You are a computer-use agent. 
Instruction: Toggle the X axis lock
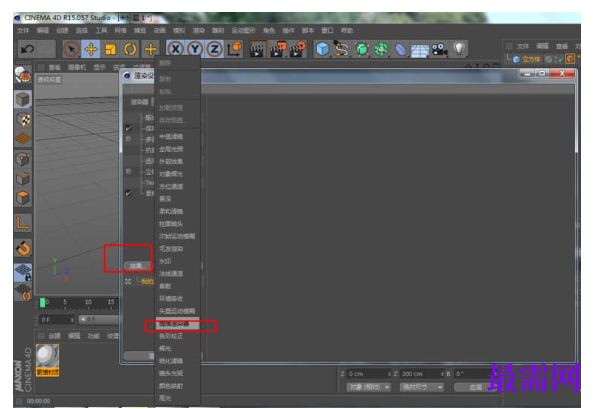click(x=175, y=49)
